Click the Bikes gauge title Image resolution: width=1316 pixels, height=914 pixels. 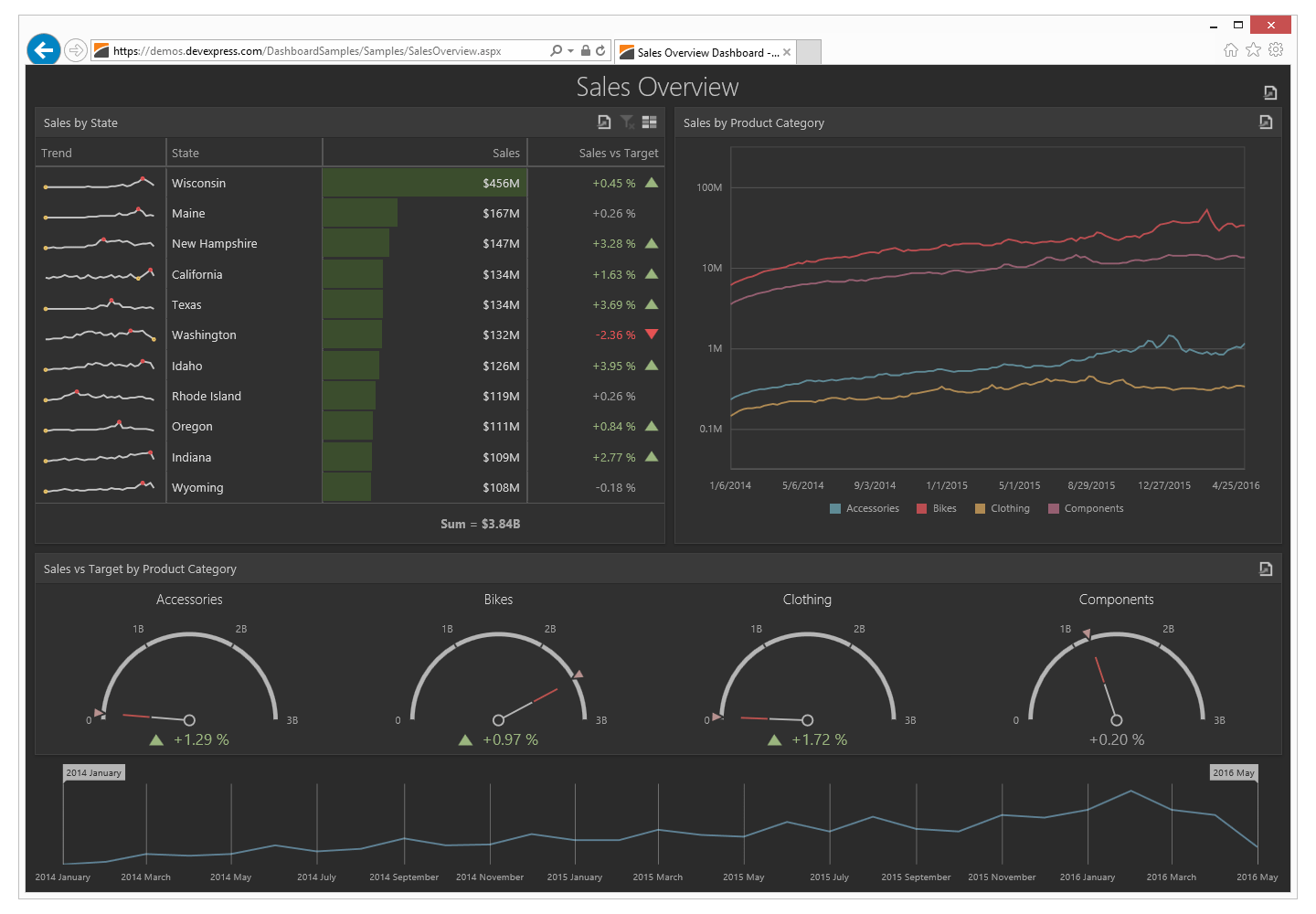498,600
